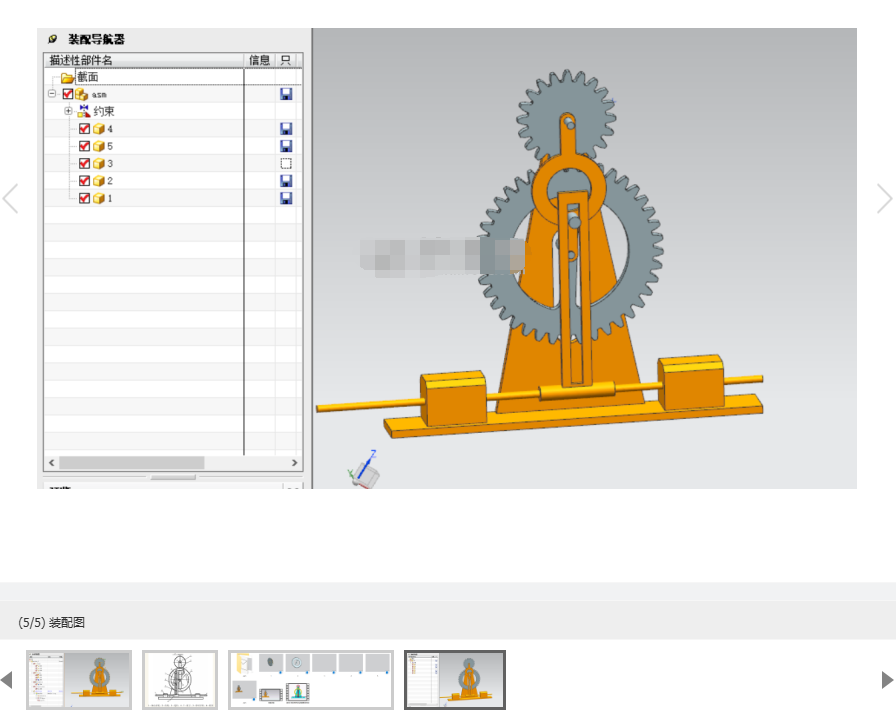Click the 只 column header

286,60
